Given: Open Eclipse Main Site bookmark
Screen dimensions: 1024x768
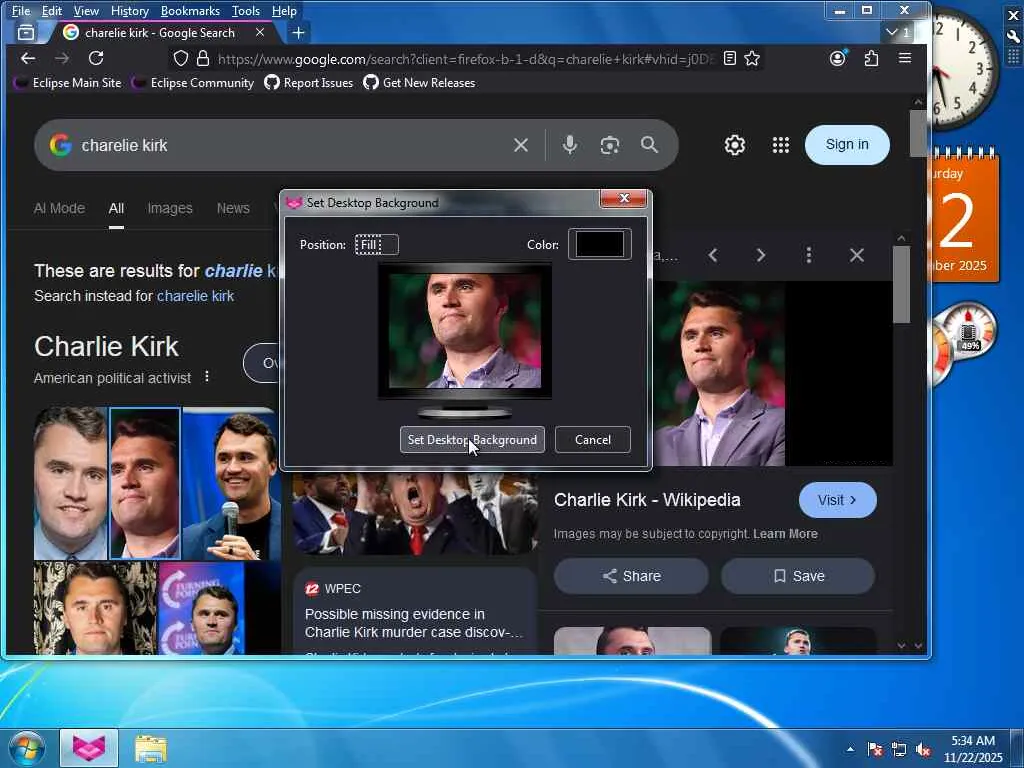Looking at the screenshot, I should [x=68, y=83].
